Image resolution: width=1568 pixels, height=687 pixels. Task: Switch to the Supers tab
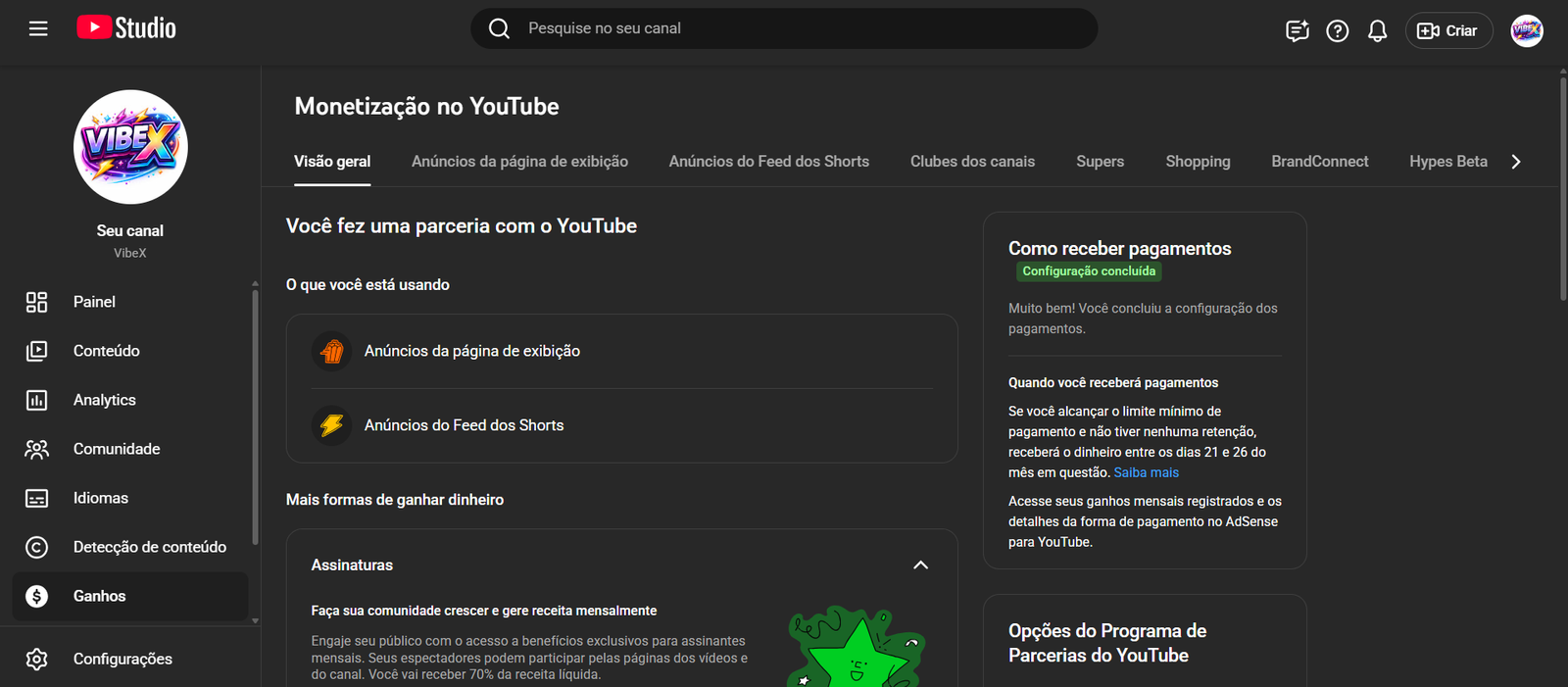[x=1100, y=162]
